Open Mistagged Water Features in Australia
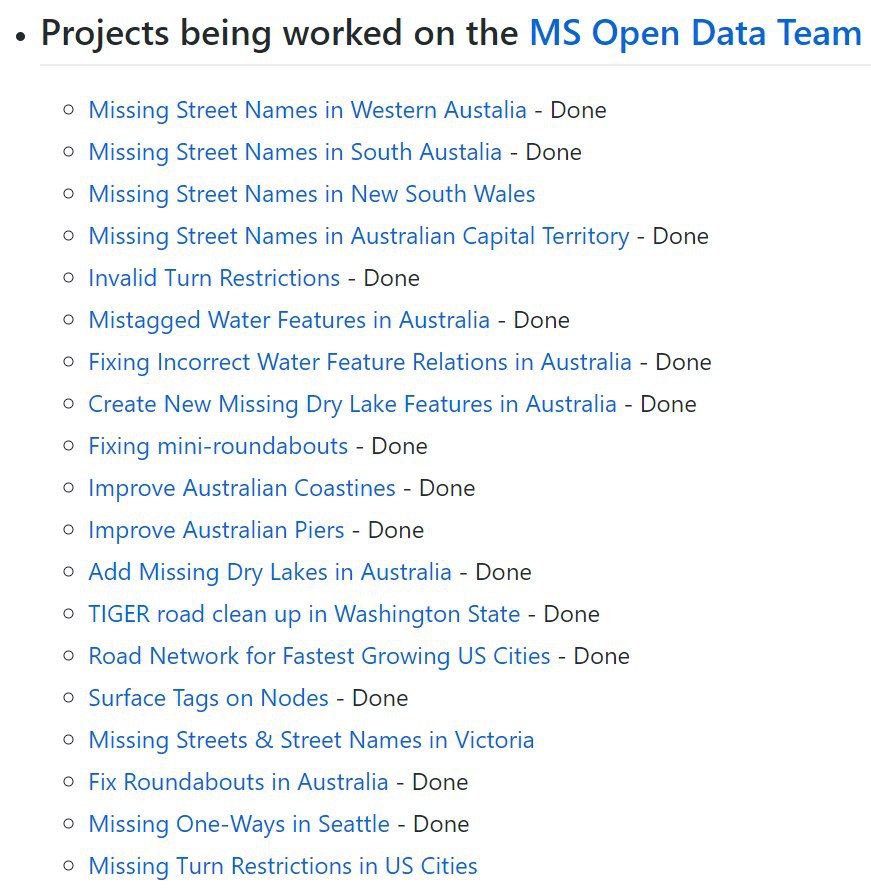871x890 pixels. pyautogui.click(x=289, y=320)
